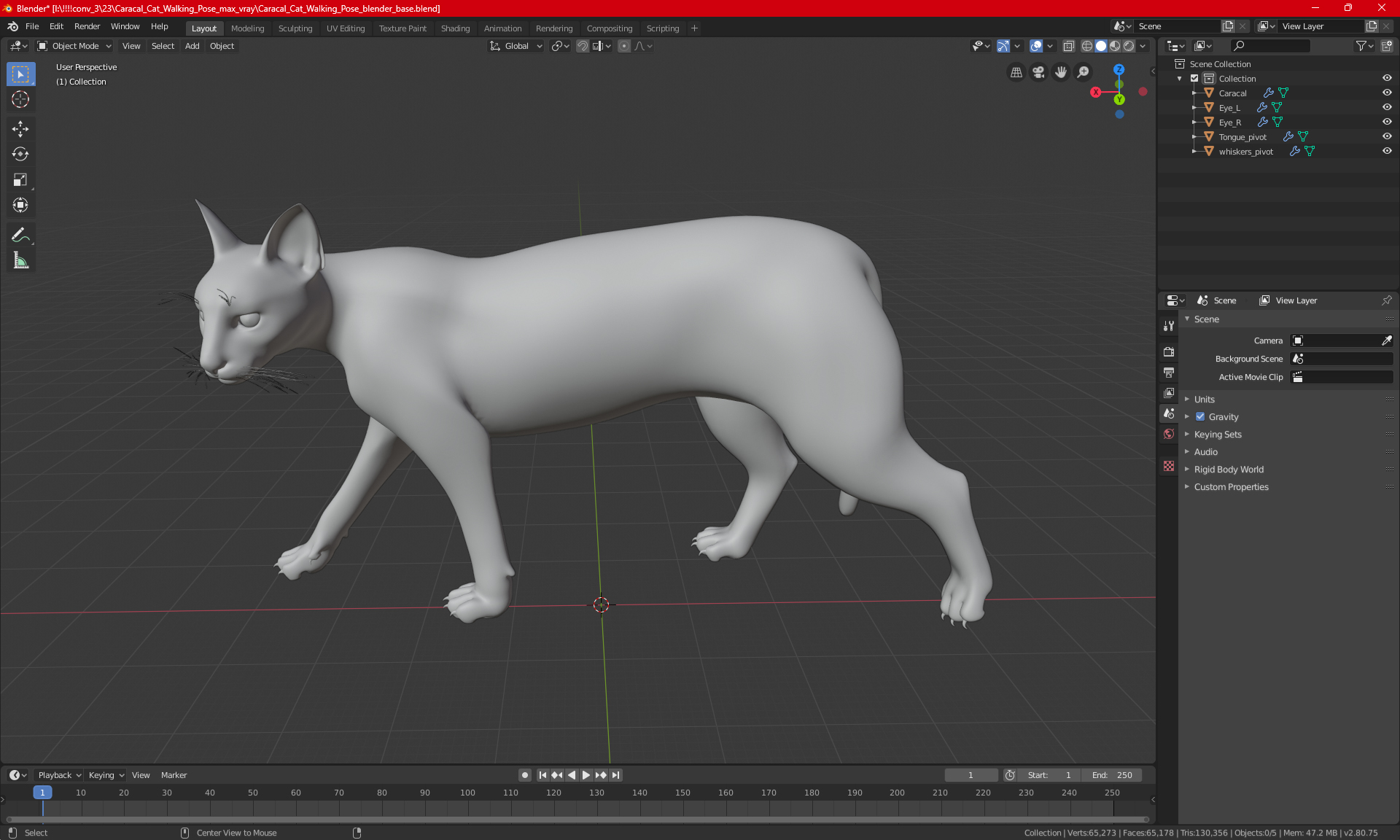This screenshot has height=840, width=1400.
Task: Open Render properties tab
Action: coord(1169,352)
